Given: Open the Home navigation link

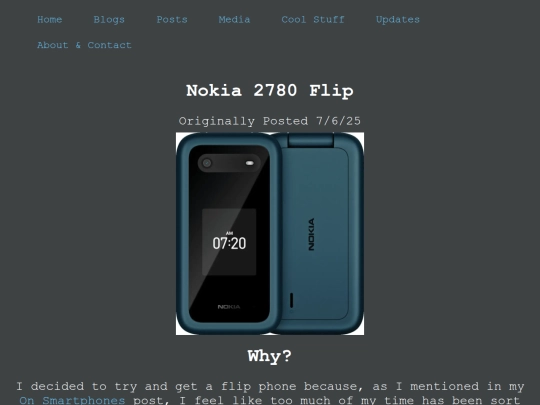Looking at the screenshot, I should point(50,20).
